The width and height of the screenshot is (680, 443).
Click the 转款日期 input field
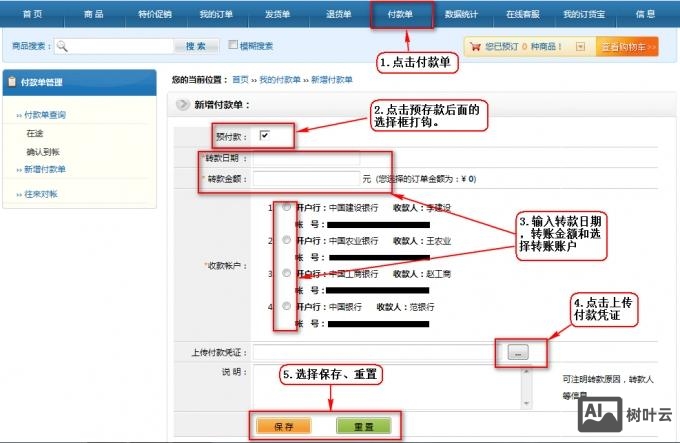(x=306, y=158)
